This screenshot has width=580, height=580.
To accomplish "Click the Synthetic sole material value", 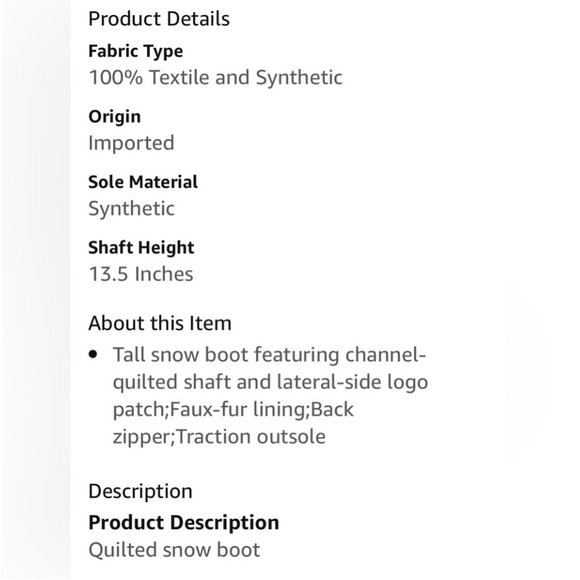I will tap(131, 209).
